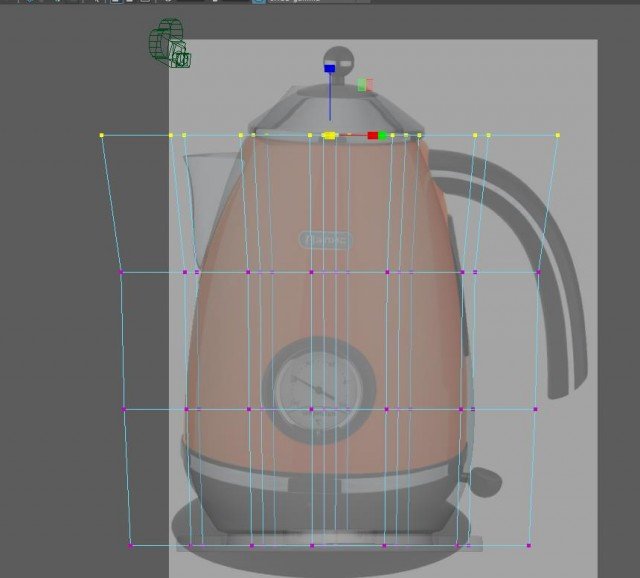Pick rightmost magenta point in second lattice row

[x=538, y=271]
